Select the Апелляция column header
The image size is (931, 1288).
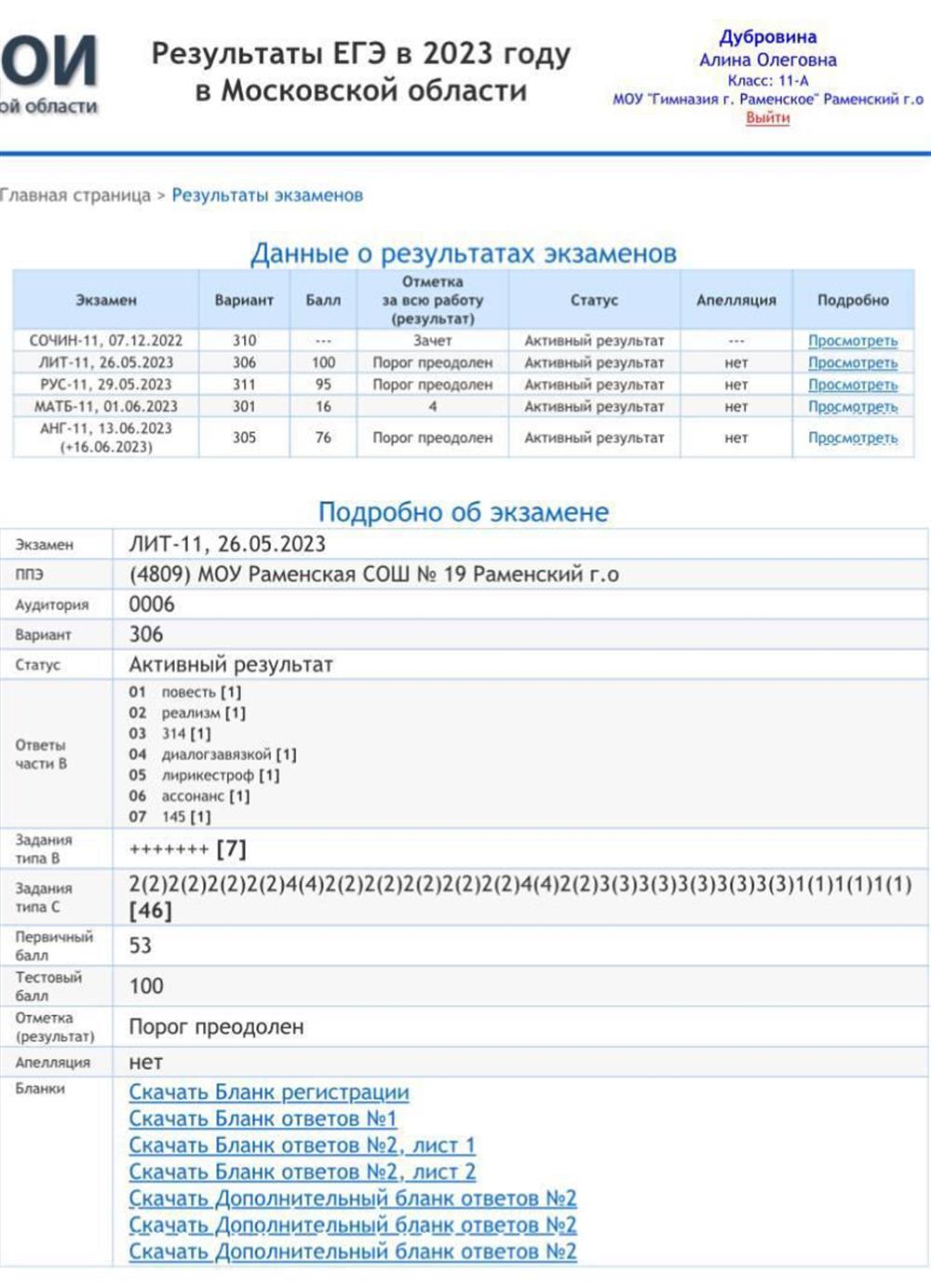pyautogui.click(x=735, y=300)
